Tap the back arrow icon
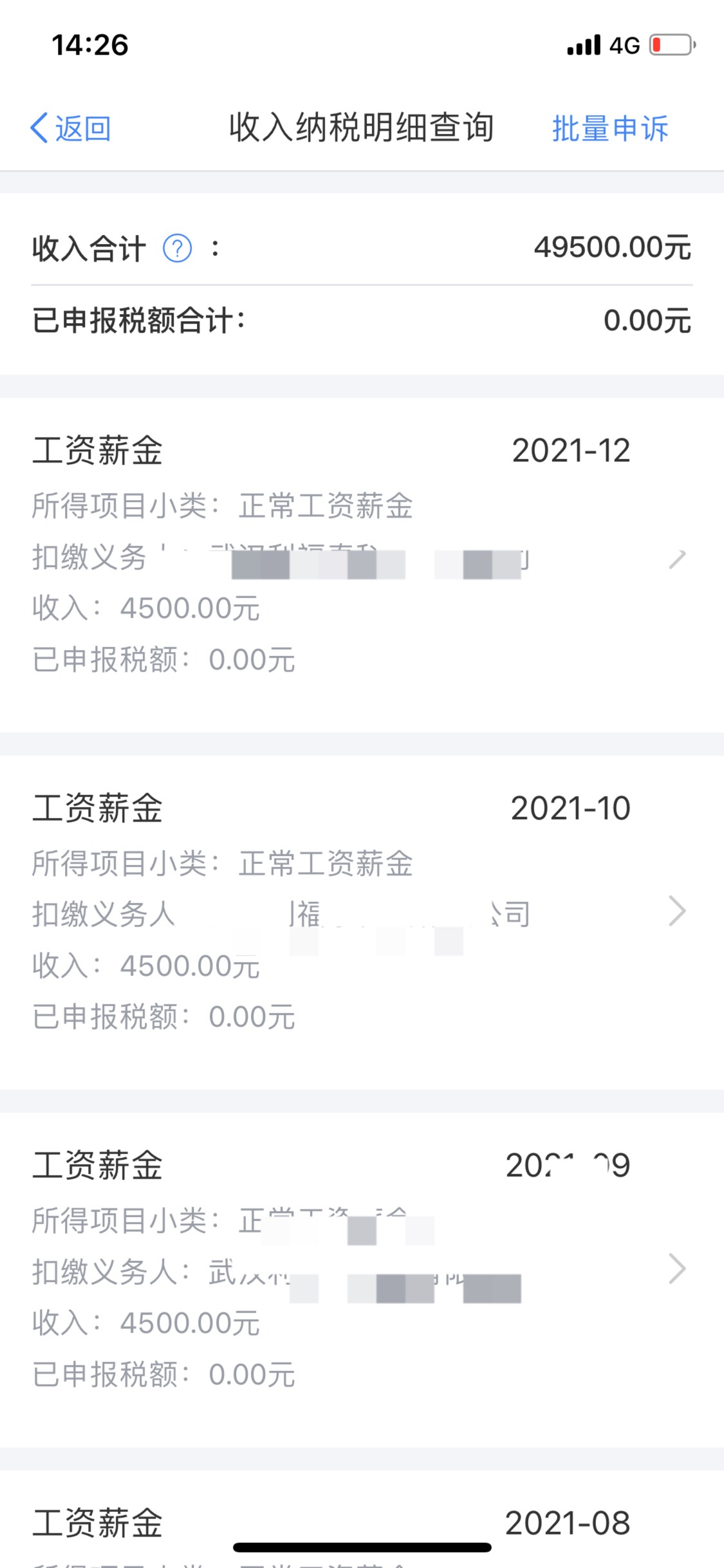 pyautogui.click(x=39, y=127)
